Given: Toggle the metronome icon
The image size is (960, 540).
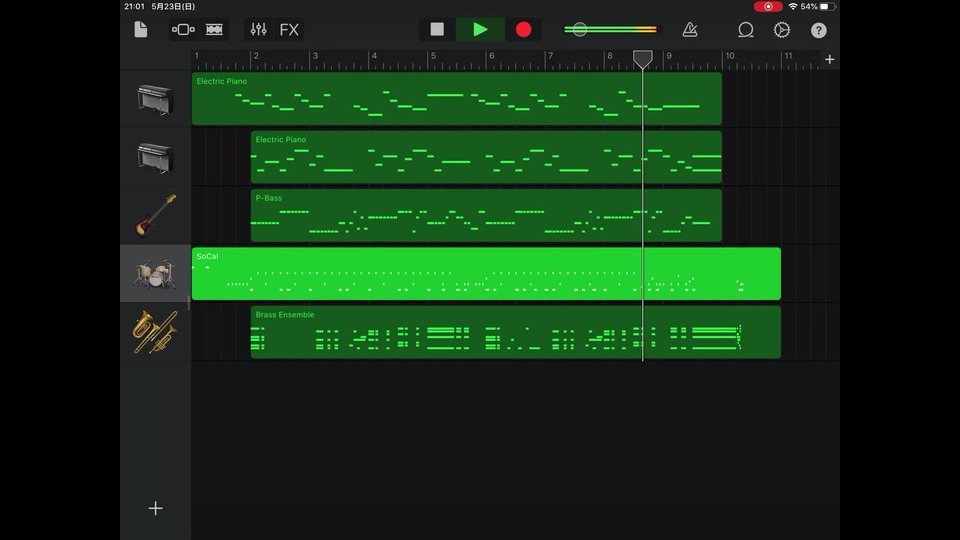Looking at the screenshot, I should (x=690, y=29).
